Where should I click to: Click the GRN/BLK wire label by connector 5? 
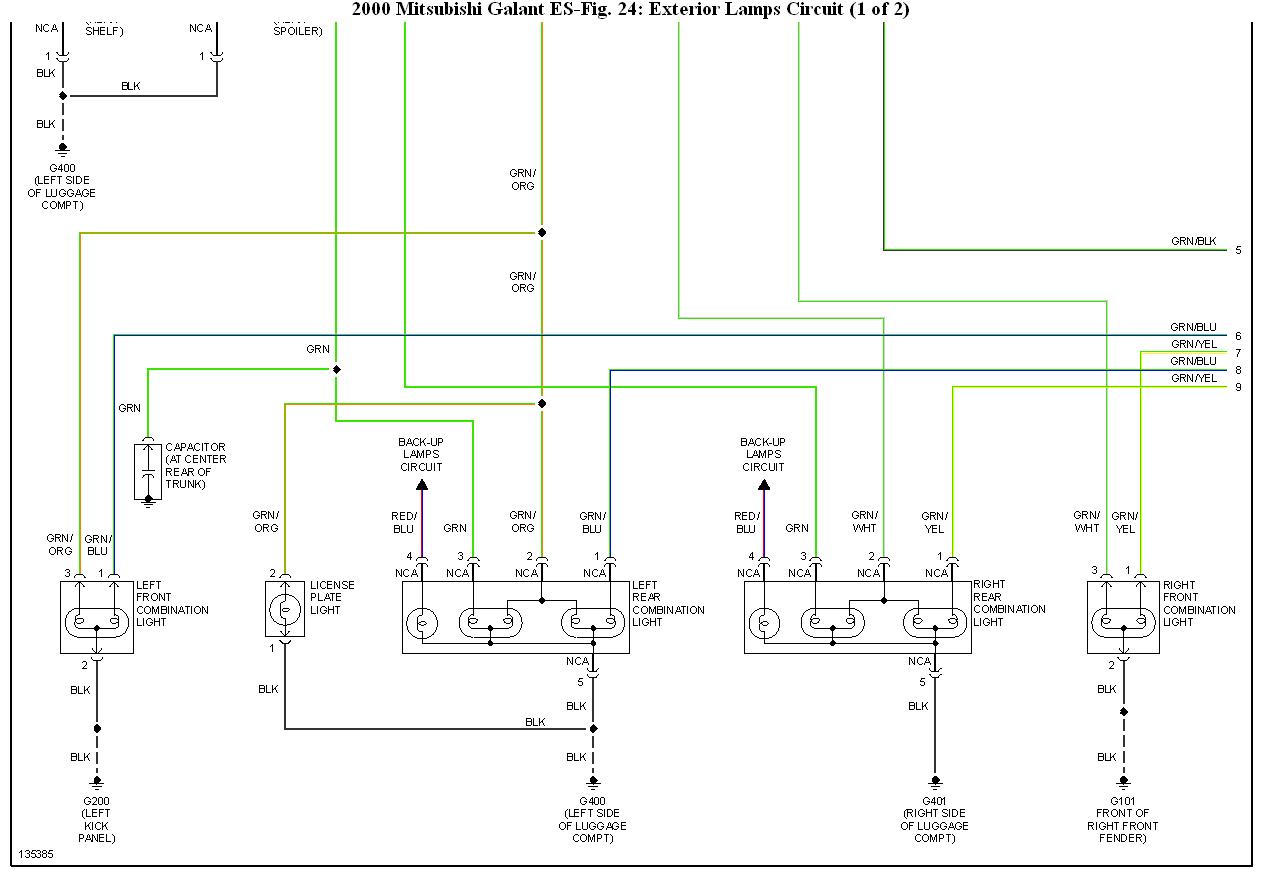[x=1194, y=242]
